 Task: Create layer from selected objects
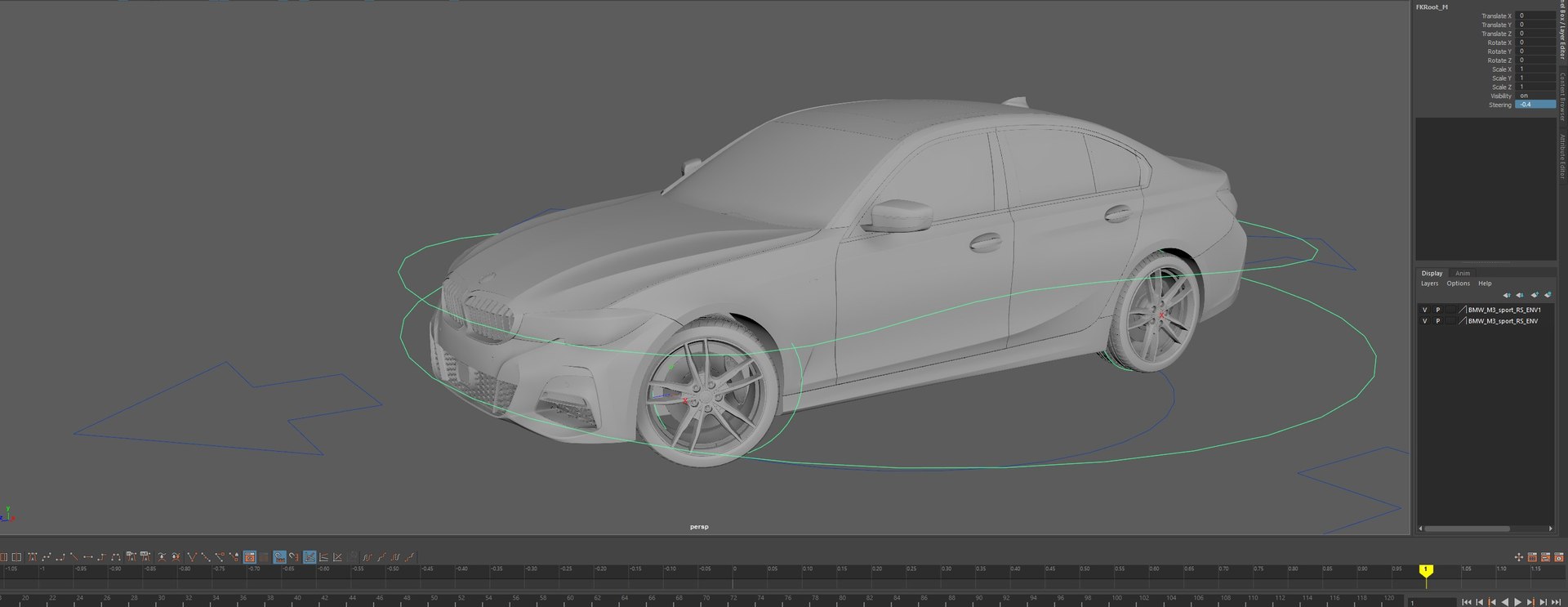[x=1548, y=295]
